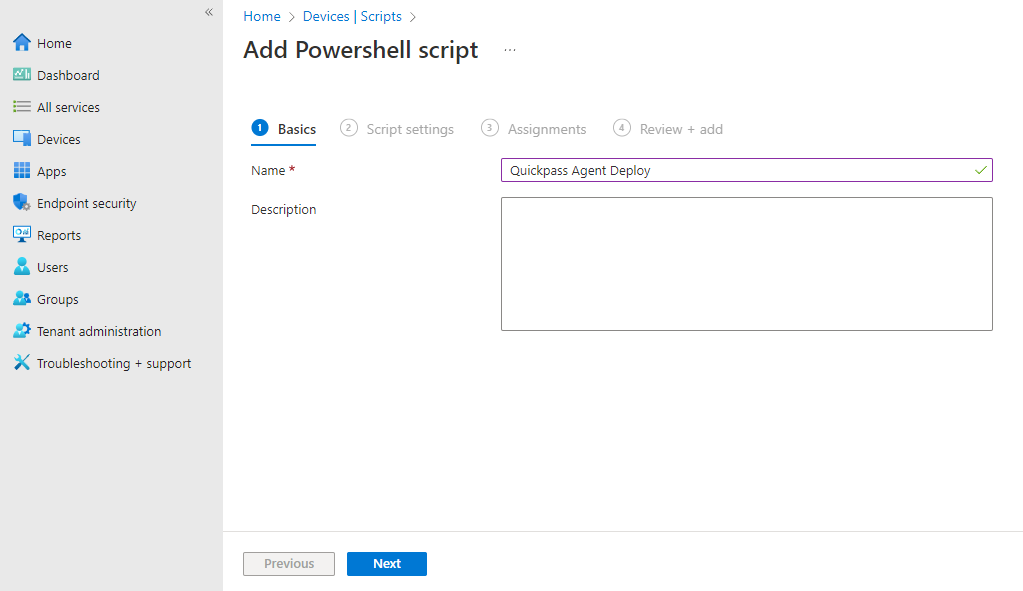Click the Apps grid icon
Screen dimensions: 1023x591
pyautogui.click(x=22, y=170)
